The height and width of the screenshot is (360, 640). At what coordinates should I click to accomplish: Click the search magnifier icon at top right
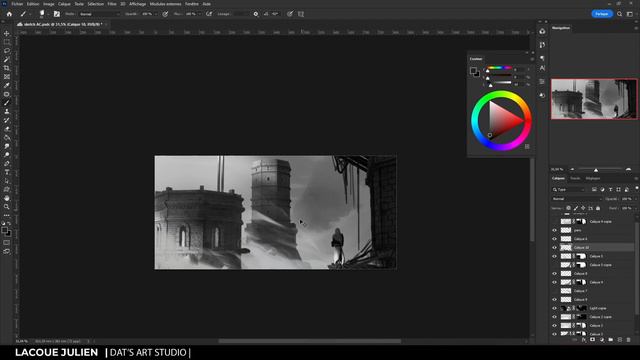pyautogui.click(x=619, y=14)
